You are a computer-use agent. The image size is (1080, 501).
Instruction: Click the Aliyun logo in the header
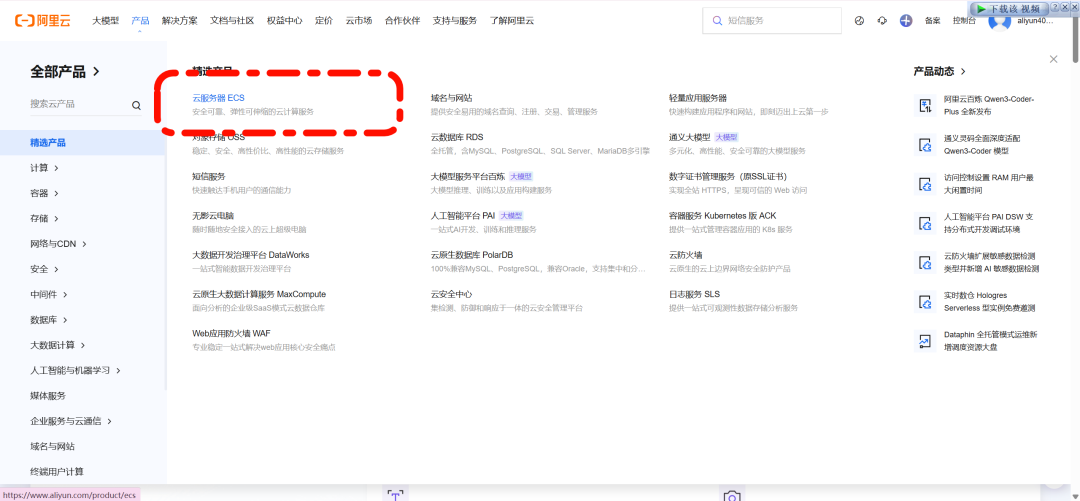(x=43, y=21)
